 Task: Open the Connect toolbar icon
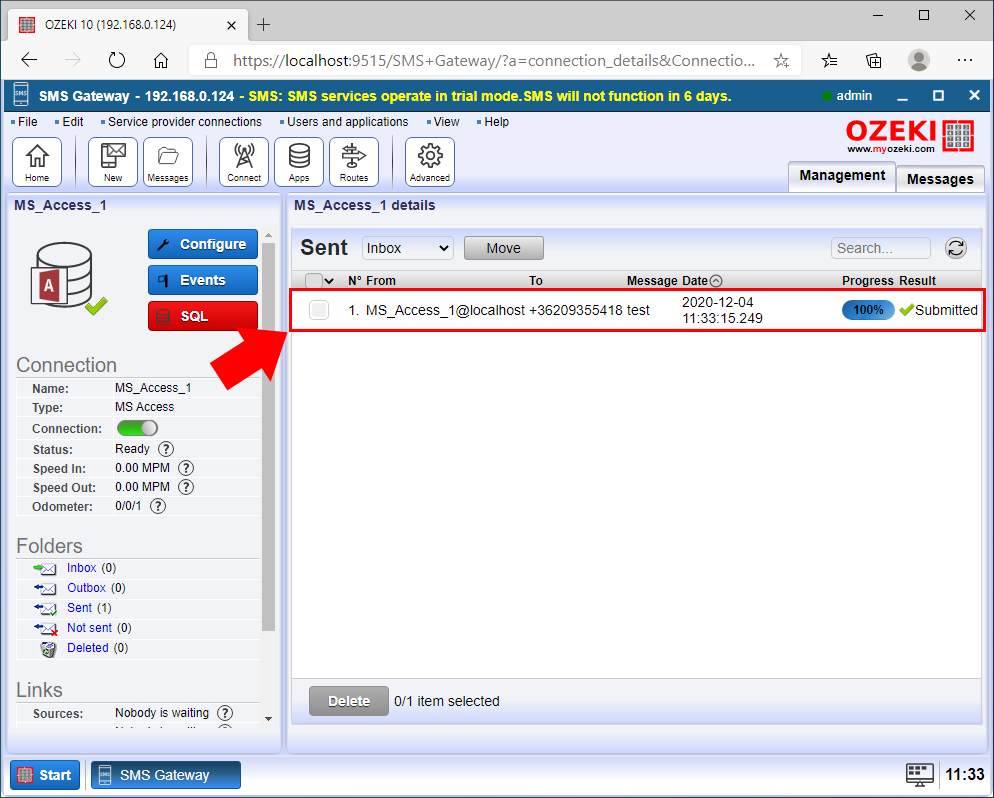tap(243, 161)
